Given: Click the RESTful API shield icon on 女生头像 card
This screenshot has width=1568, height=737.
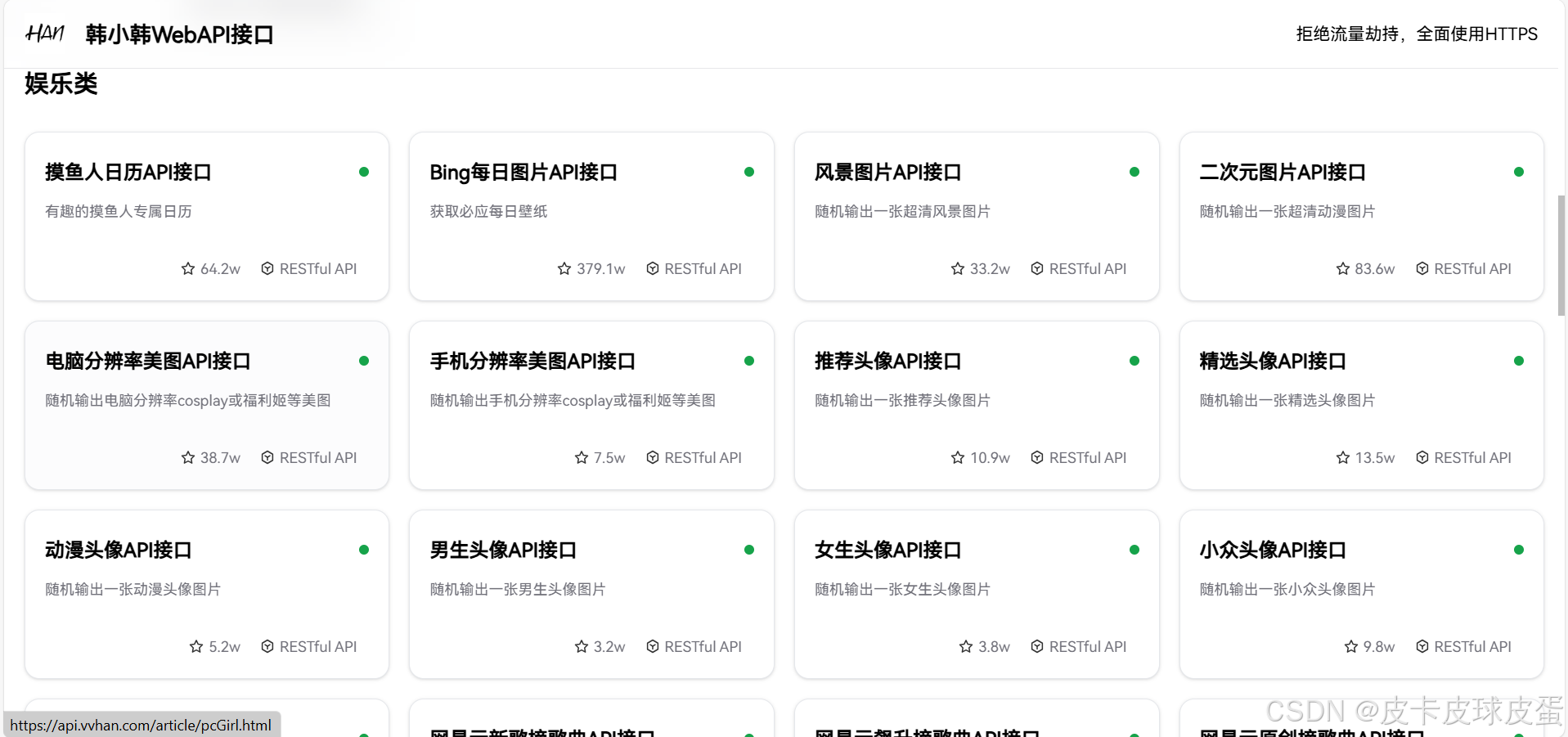Looking at the screenshot, I should [x=1036, y=646].
